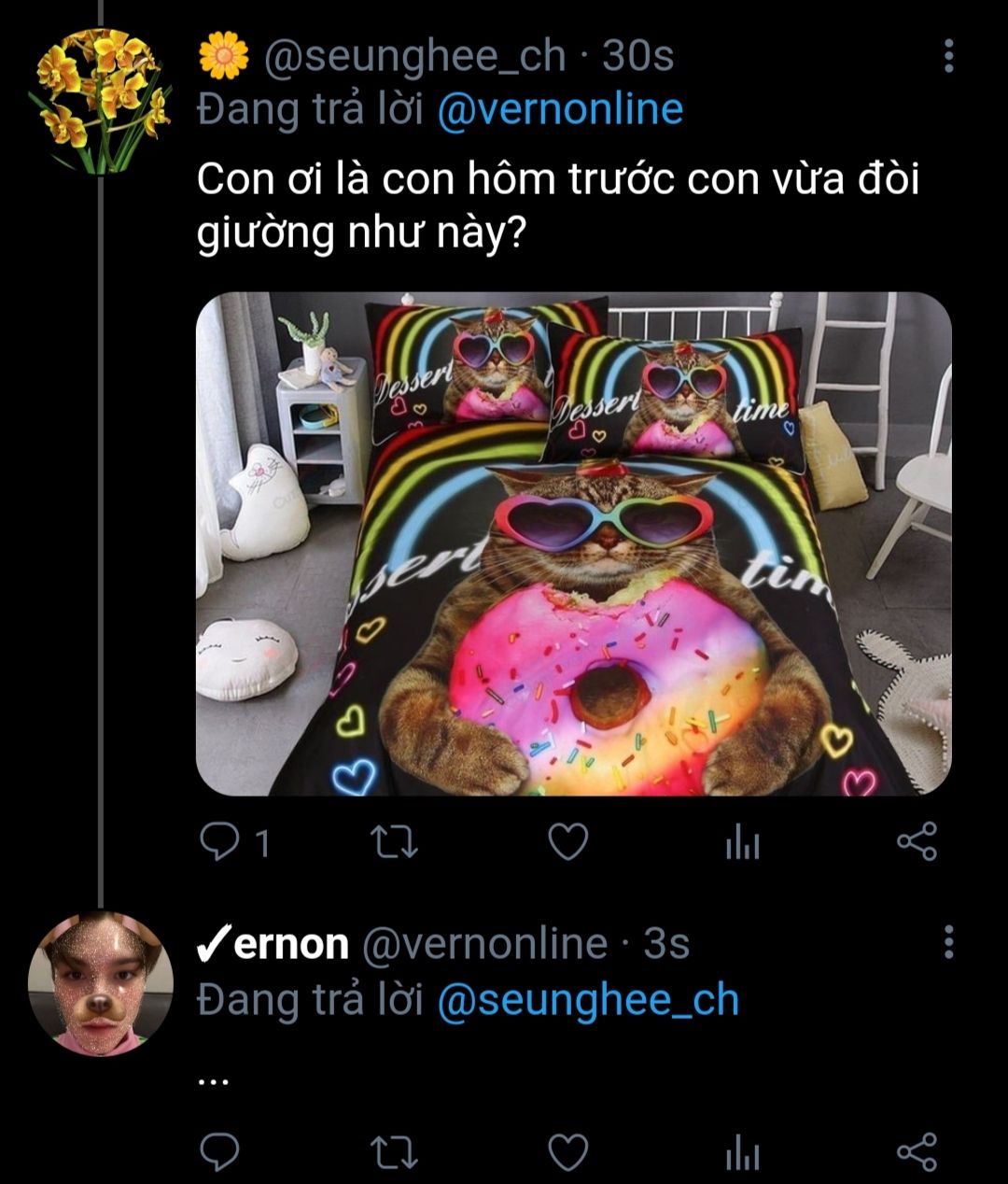1008x1184 pixels.
Task: Follow the @vernonline mention link
Action: (x=560, y=110)
